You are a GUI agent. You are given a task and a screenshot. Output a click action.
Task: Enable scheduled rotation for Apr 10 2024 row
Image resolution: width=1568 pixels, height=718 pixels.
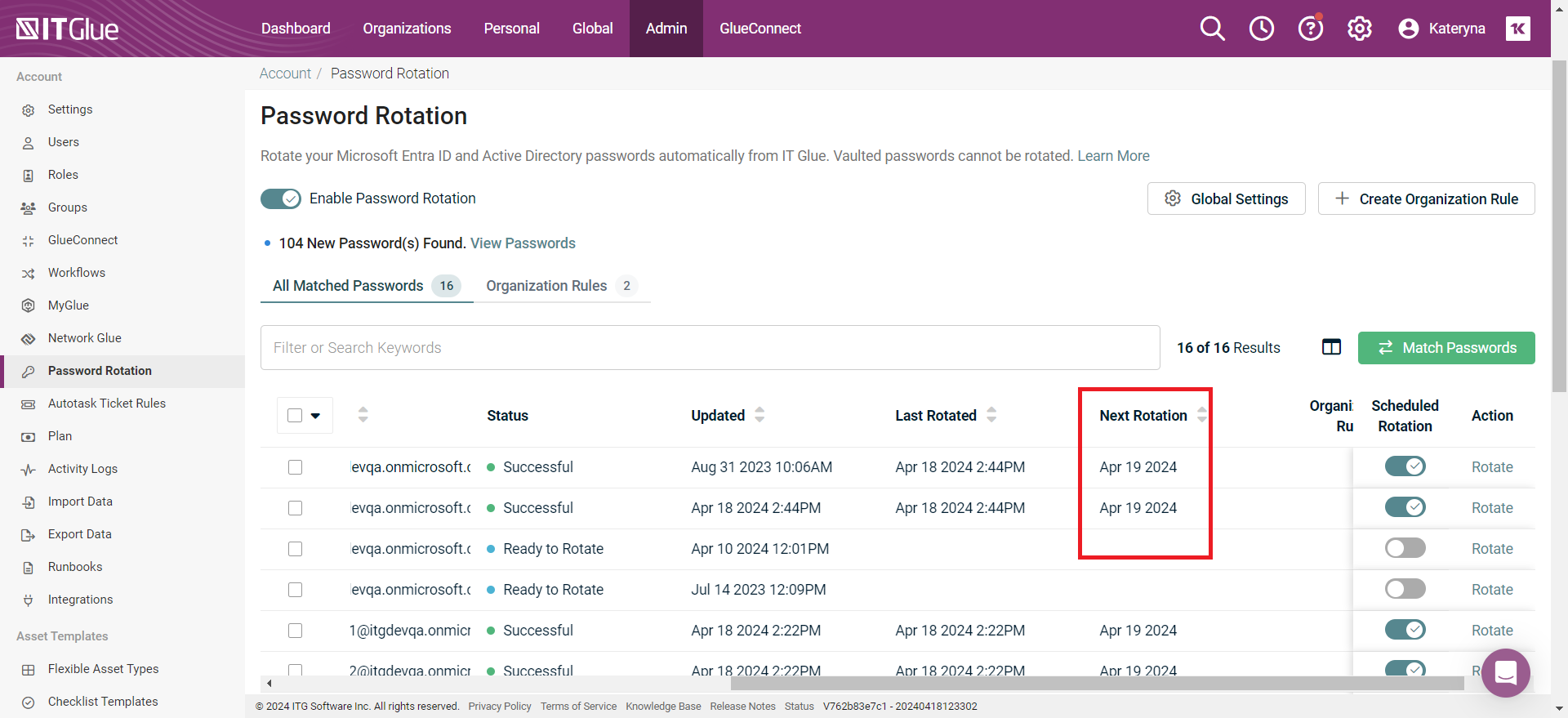[1405, 548]
